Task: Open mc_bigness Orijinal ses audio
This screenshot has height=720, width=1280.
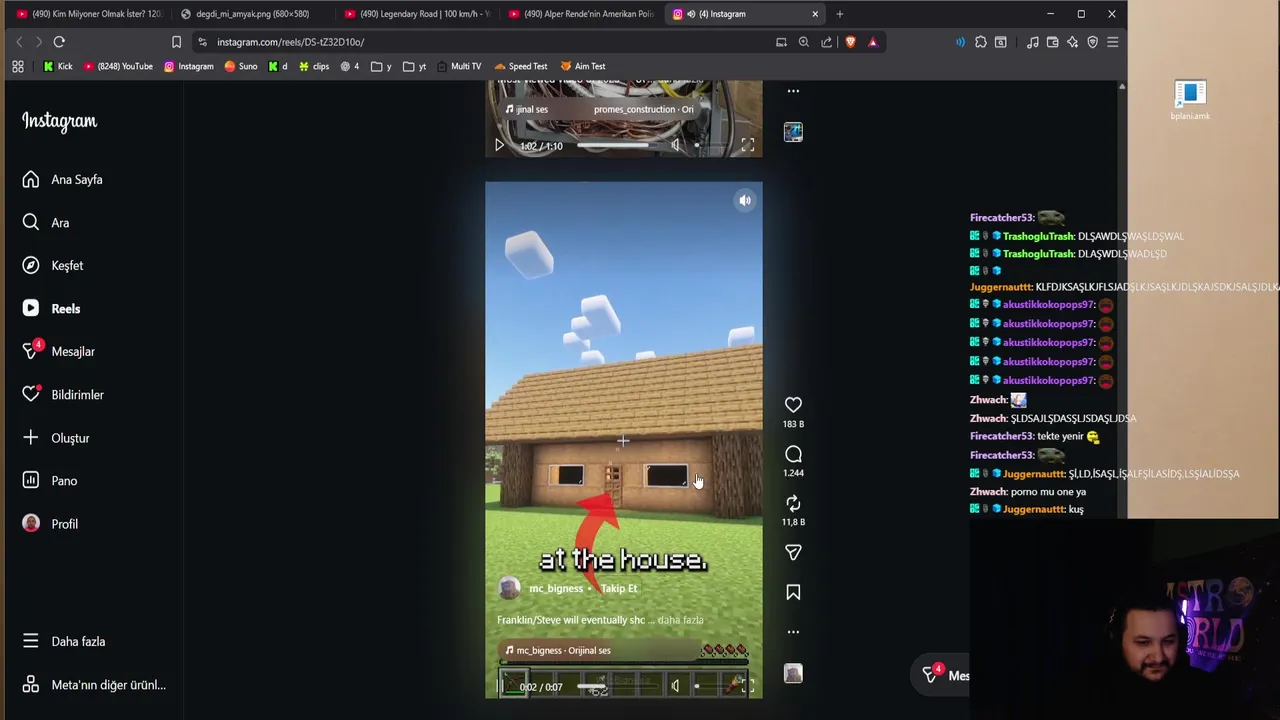Action: (x=562, y=651)
